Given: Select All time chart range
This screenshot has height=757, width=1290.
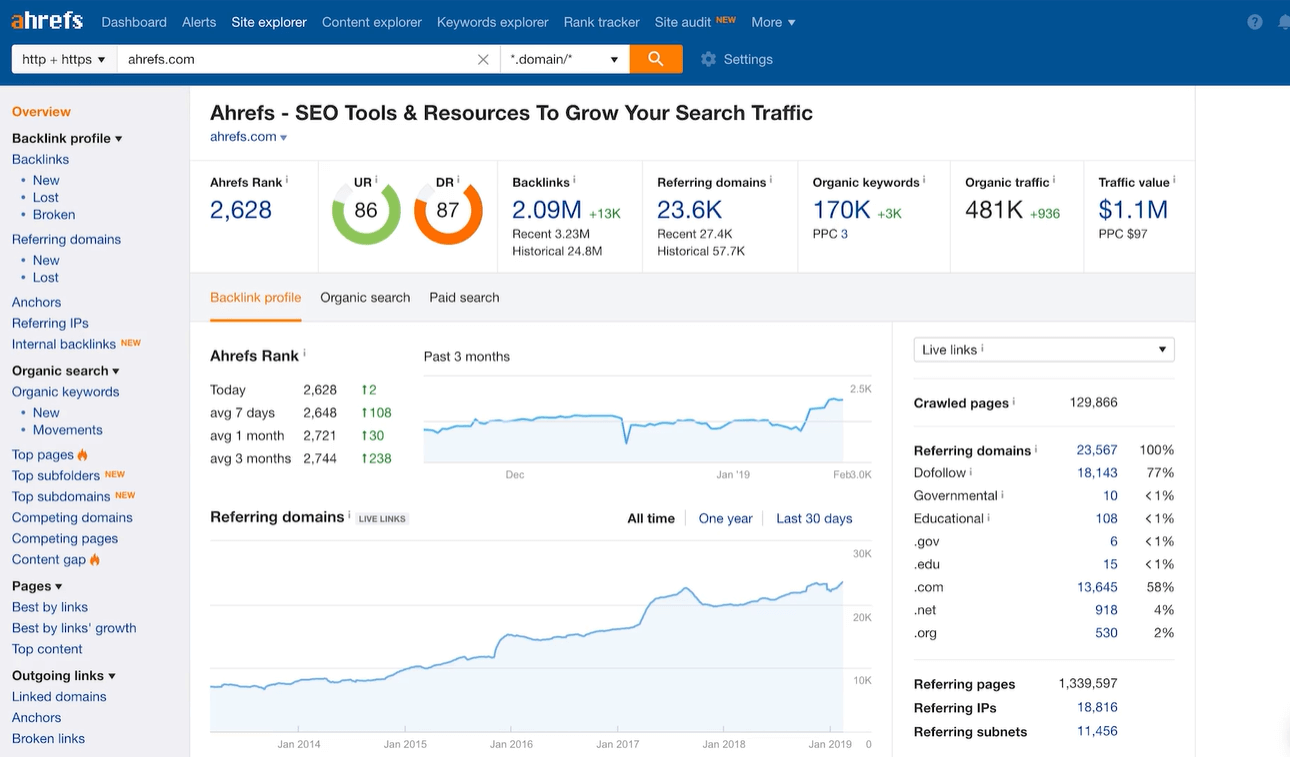Looking at the screenshot, I should point(651,518).
